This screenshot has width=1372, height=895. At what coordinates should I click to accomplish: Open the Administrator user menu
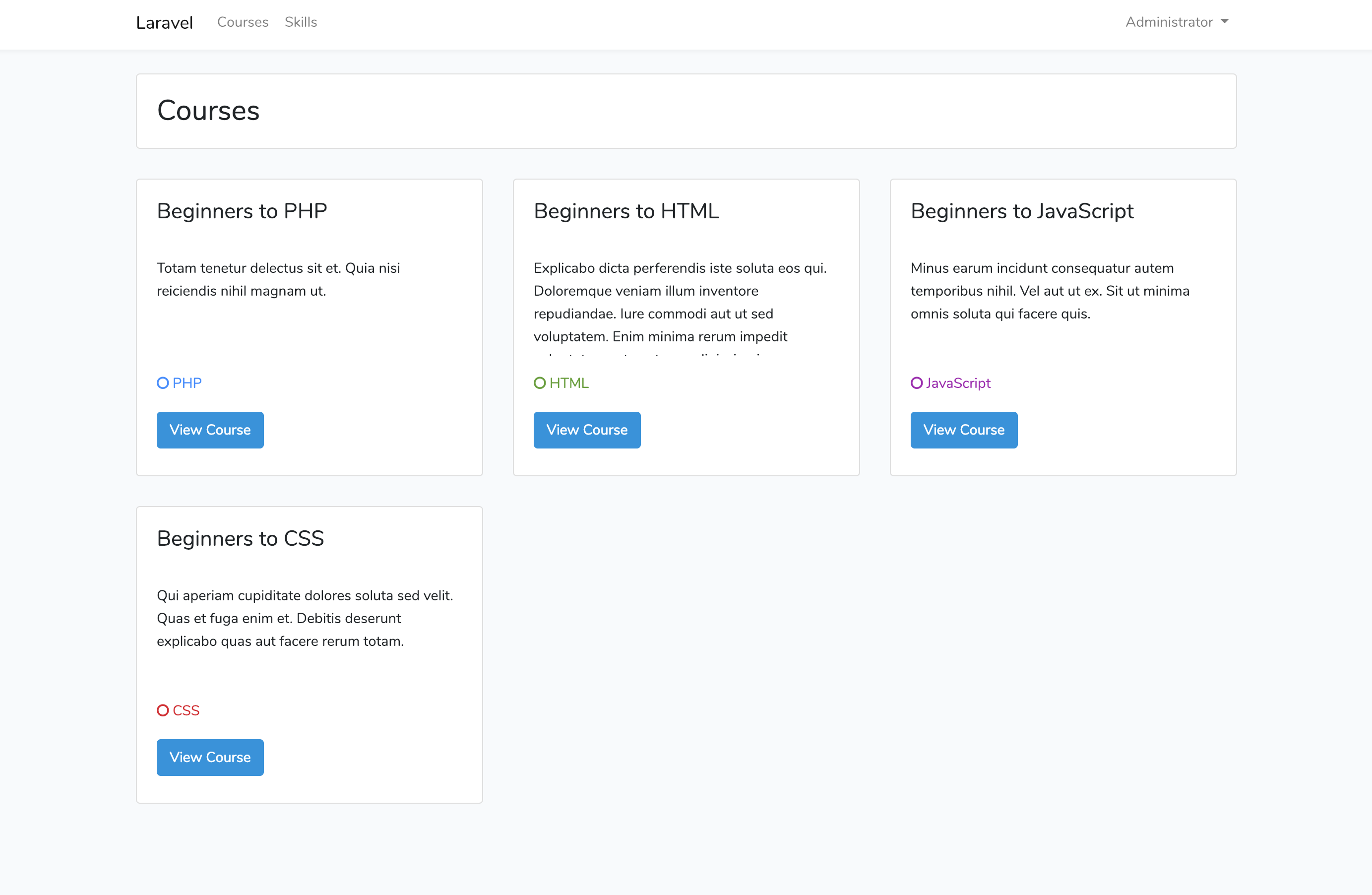tap(1169, 22)
